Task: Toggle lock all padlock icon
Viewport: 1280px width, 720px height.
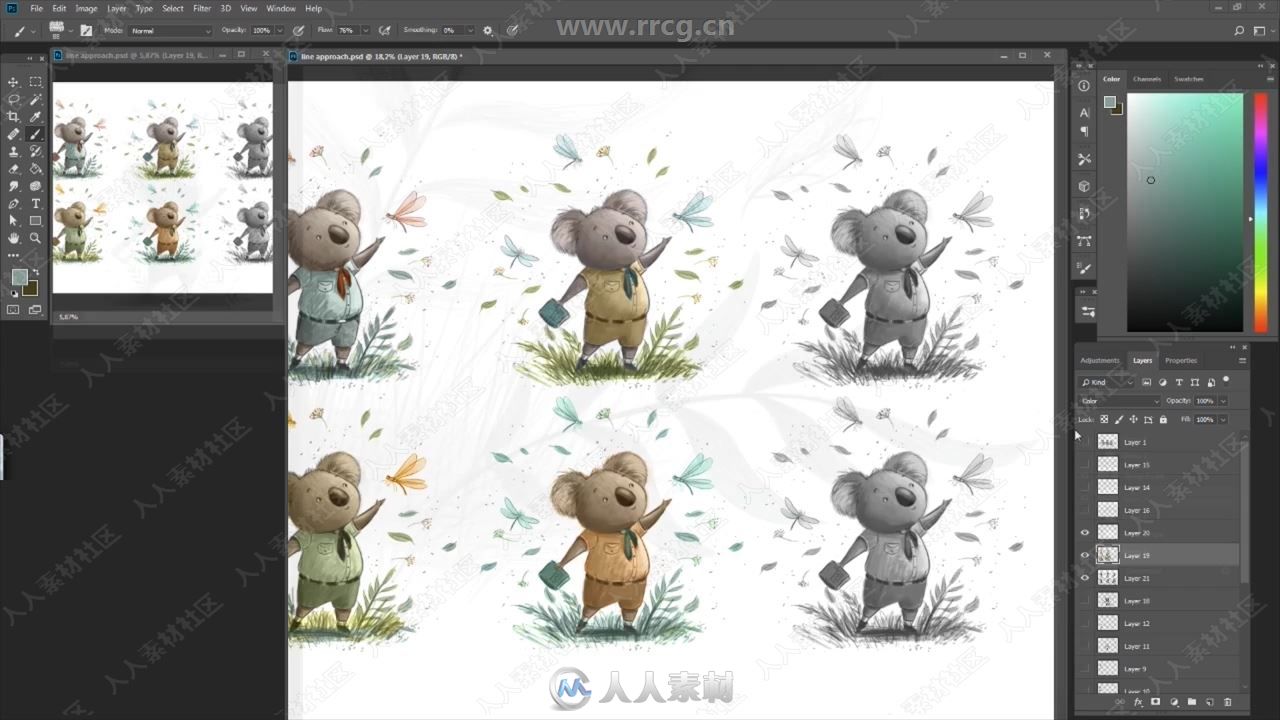Action: click(x=1163, y=419)
